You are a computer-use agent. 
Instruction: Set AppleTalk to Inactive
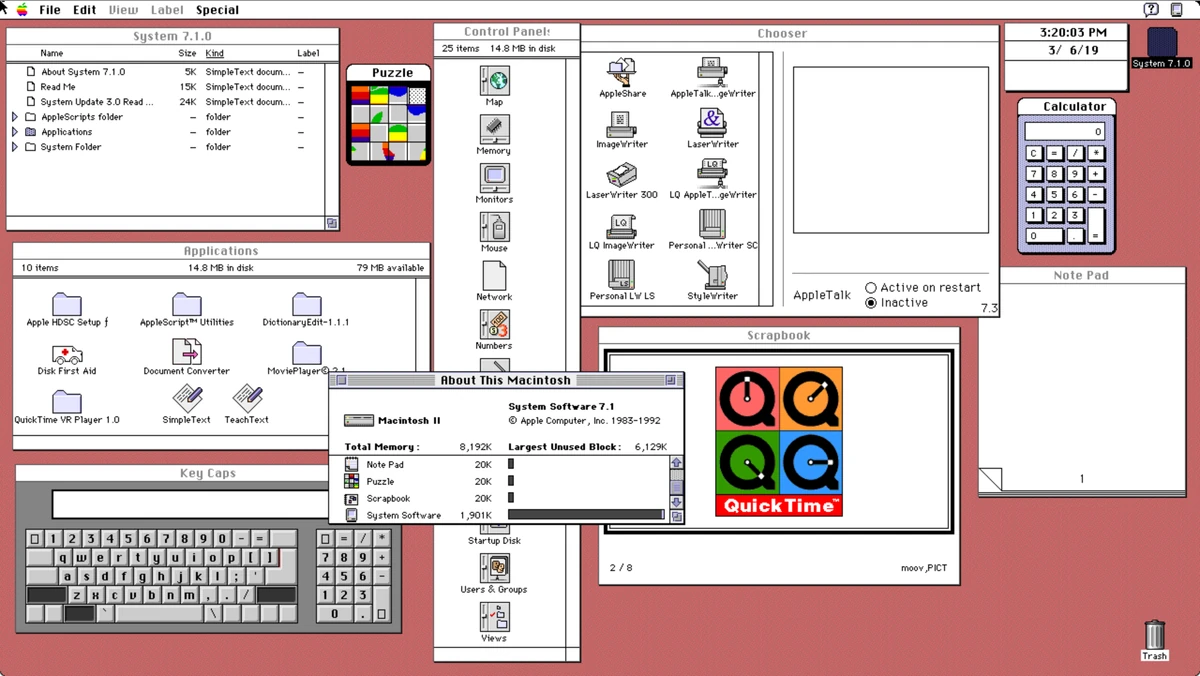tap(872, 302)
